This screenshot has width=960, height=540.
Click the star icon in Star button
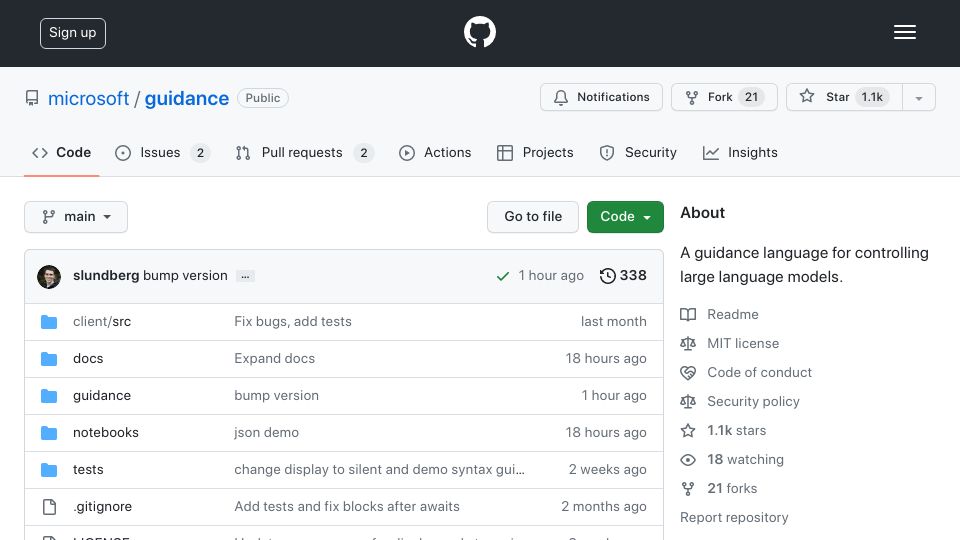tap(807, 97)
